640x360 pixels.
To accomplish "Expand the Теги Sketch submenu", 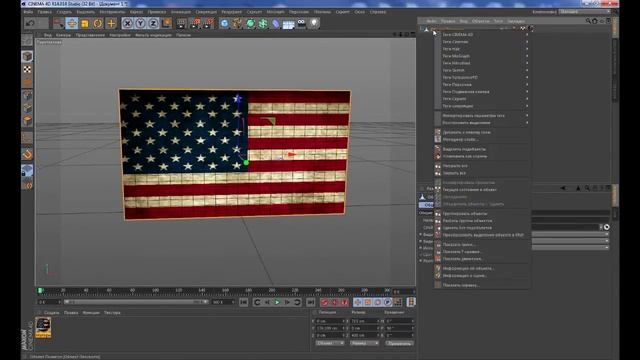I will point(483,70).
